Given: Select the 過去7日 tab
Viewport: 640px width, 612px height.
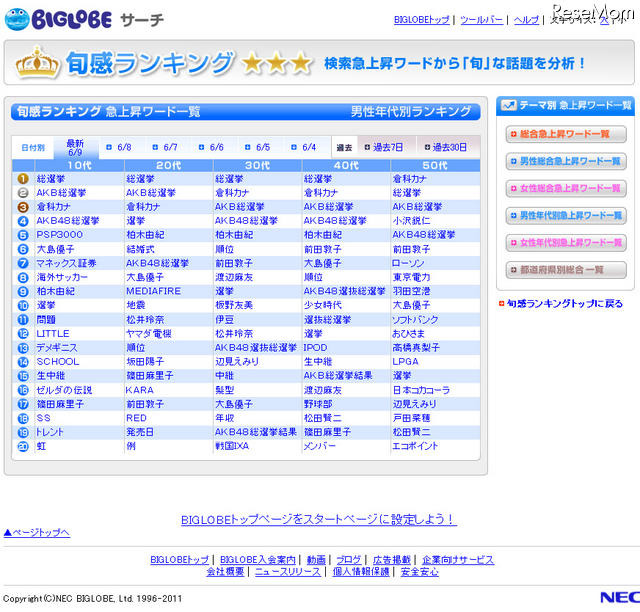Looking at the screenshot, I should point(381,147).
